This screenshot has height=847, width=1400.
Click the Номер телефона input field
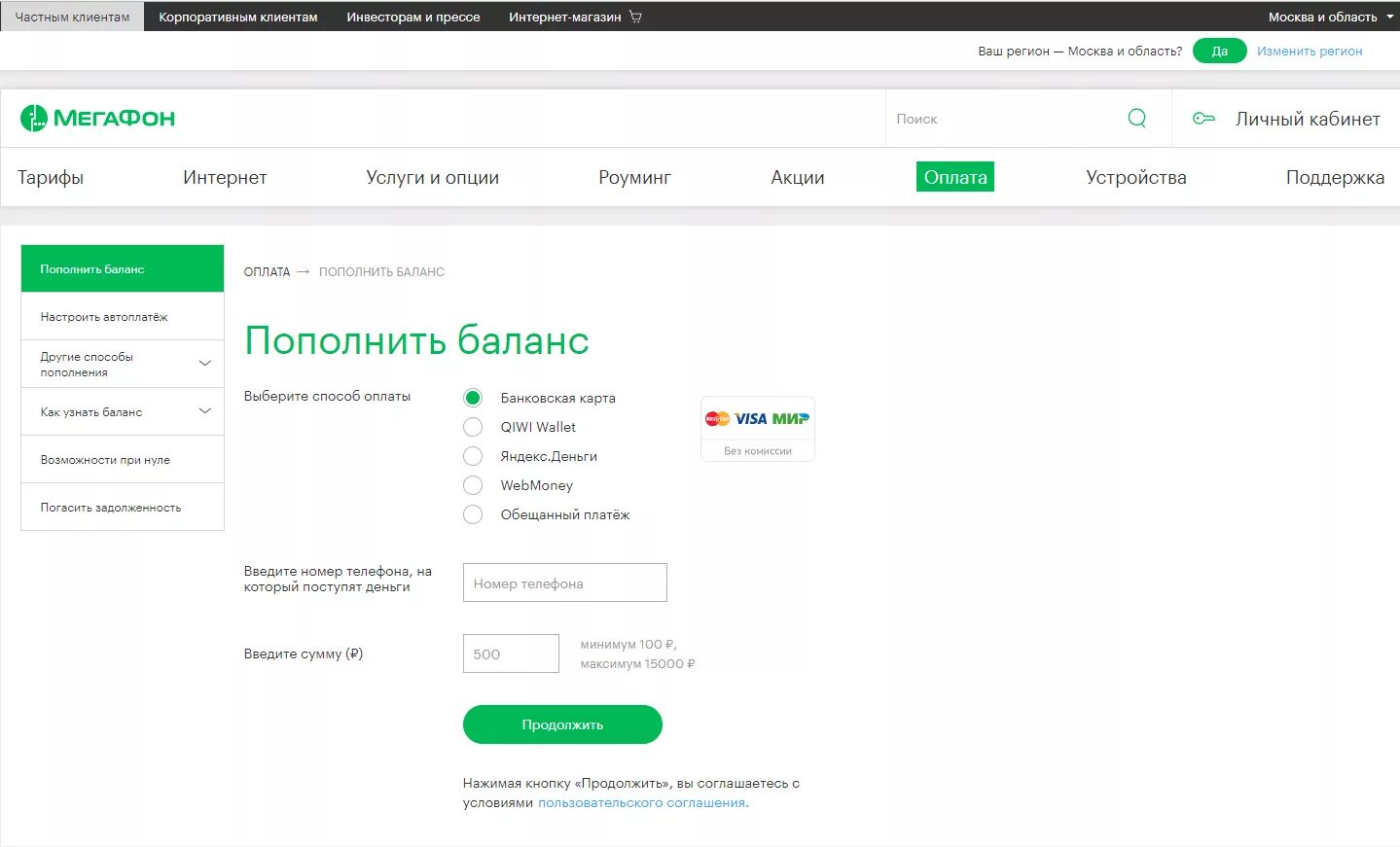[565, 582]
